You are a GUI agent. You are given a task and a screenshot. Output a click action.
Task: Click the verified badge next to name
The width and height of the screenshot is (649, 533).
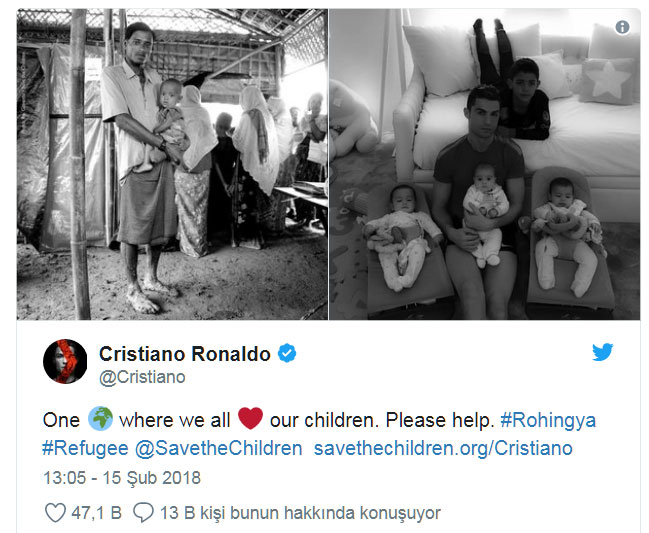[287, 353]
